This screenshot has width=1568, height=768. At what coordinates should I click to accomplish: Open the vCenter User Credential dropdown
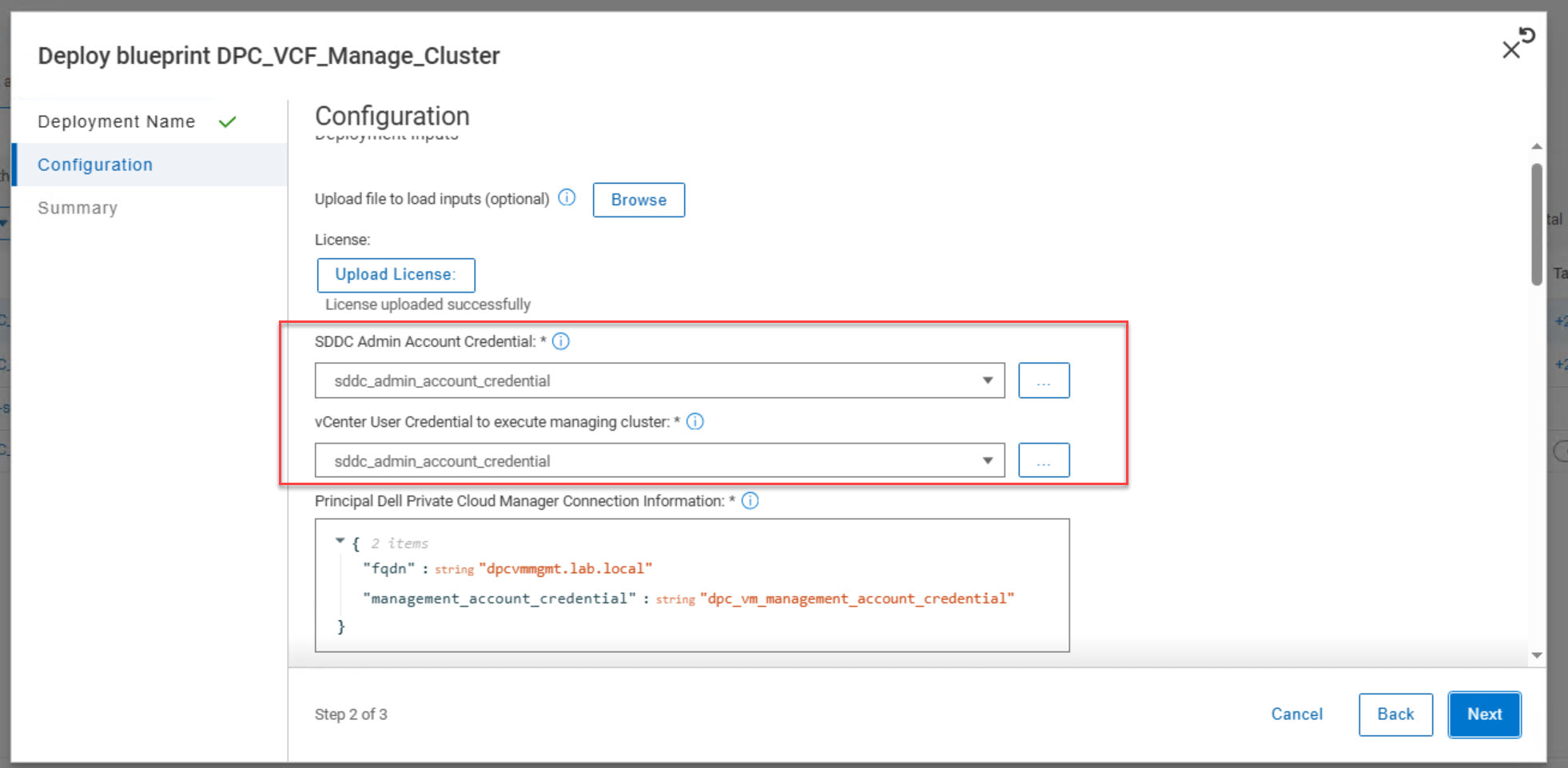pos(659,460)
